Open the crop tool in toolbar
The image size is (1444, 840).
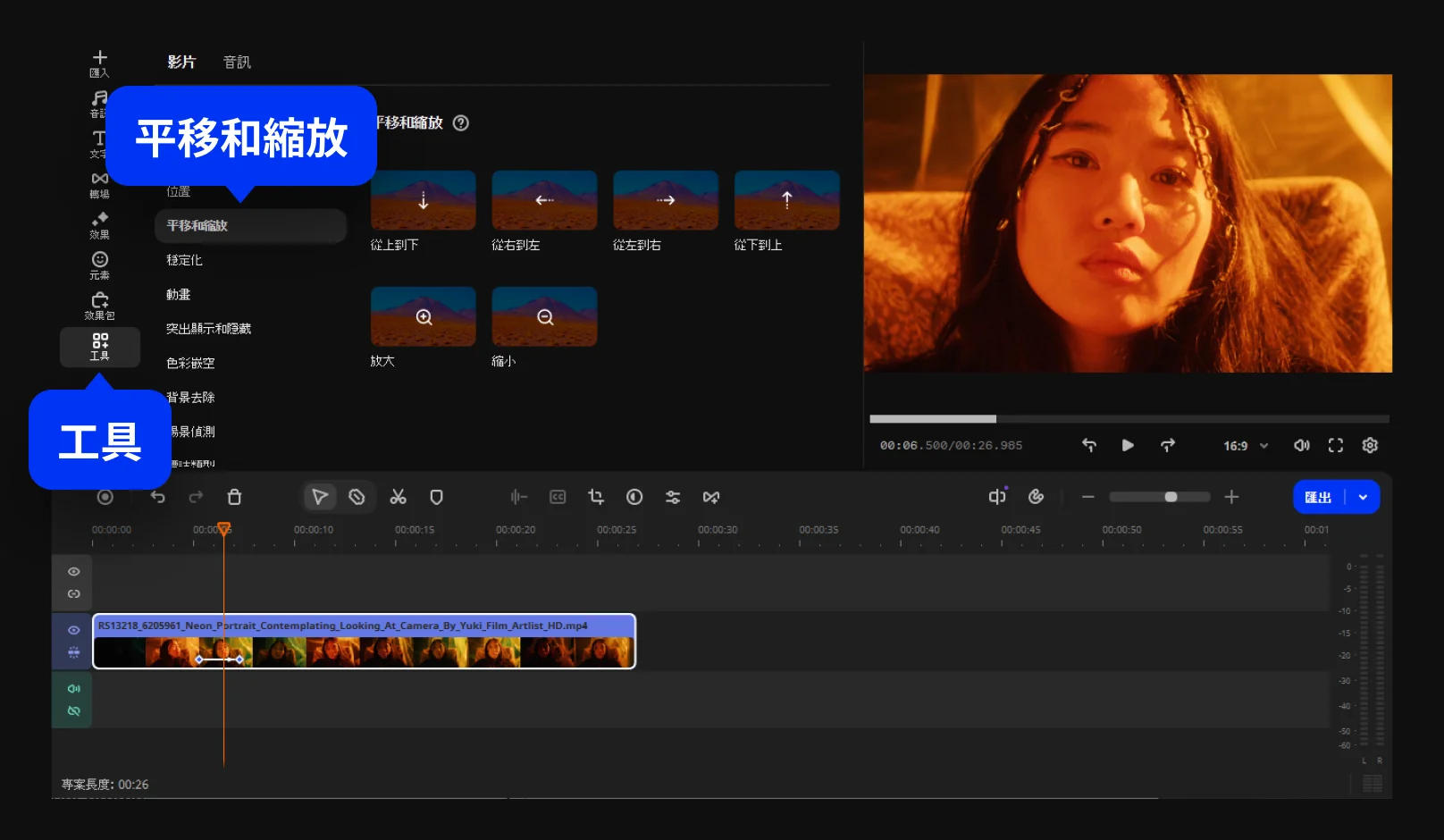pos(596,497)
